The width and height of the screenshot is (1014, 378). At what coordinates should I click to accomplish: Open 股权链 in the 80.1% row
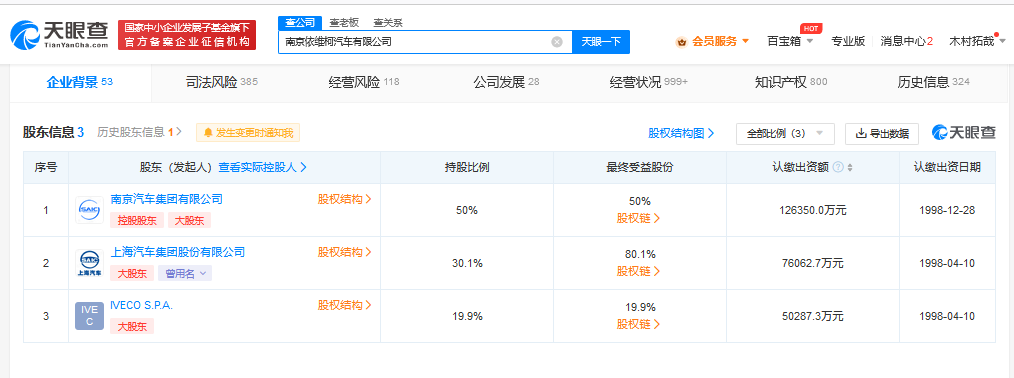[x=638, y=271]
